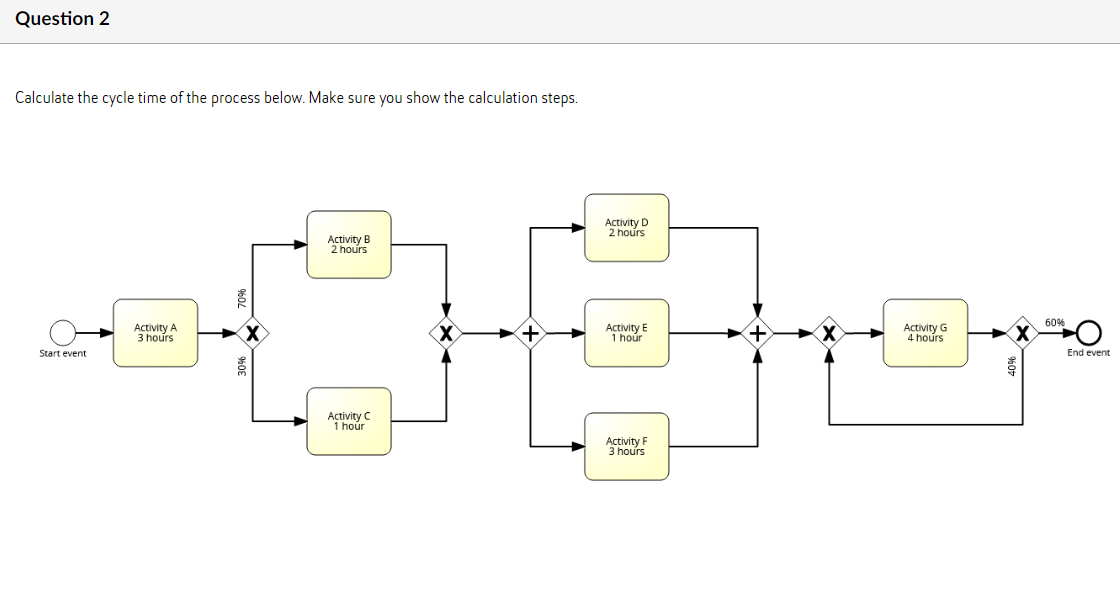The image size is (1120, 603).
Task: Click the XOR gateway before Activity G
Action: [x=829, y=333]
